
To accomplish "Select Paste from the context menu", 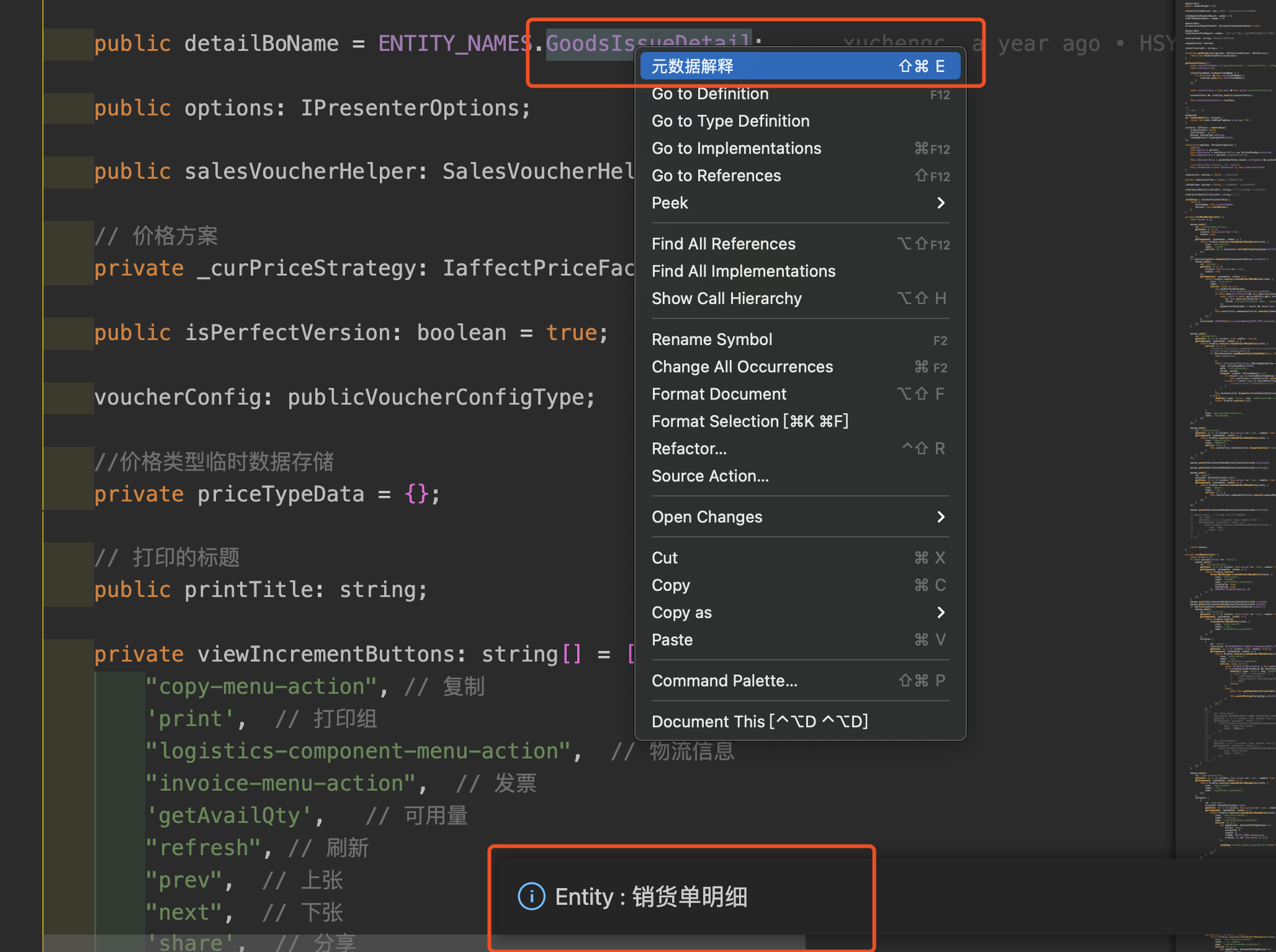I will click(800, 640).
